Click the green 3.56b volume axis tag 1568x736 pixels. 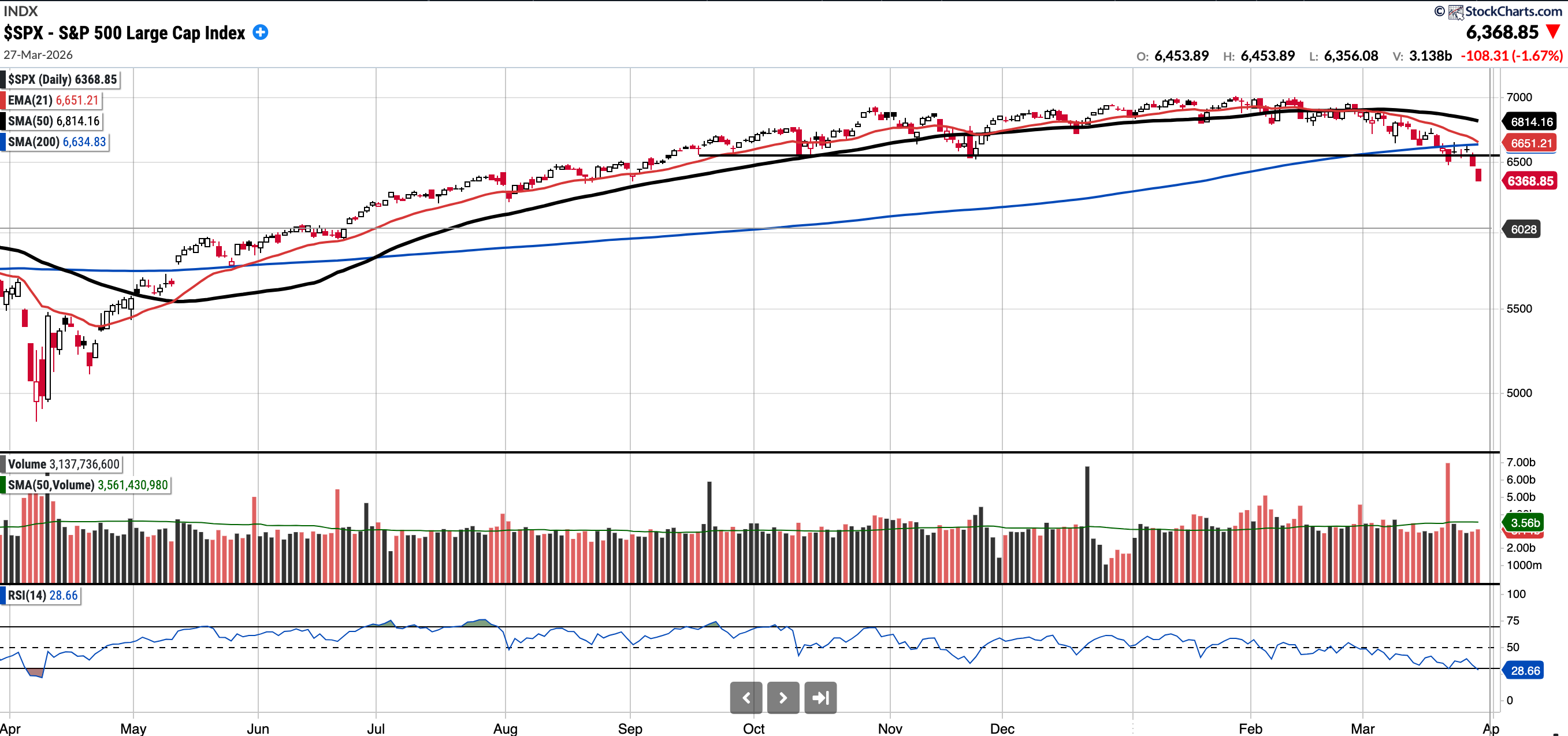tap(1524, 523)
